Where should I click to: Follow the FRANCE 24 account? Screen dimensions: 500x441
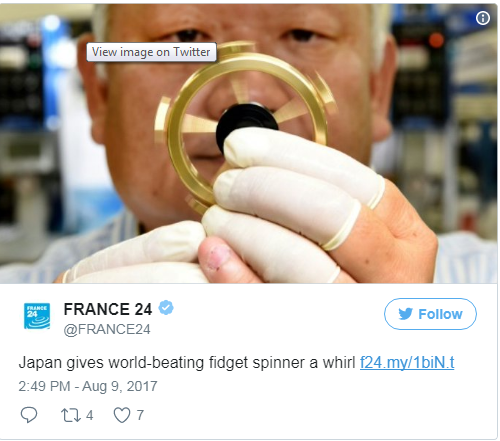430,314
